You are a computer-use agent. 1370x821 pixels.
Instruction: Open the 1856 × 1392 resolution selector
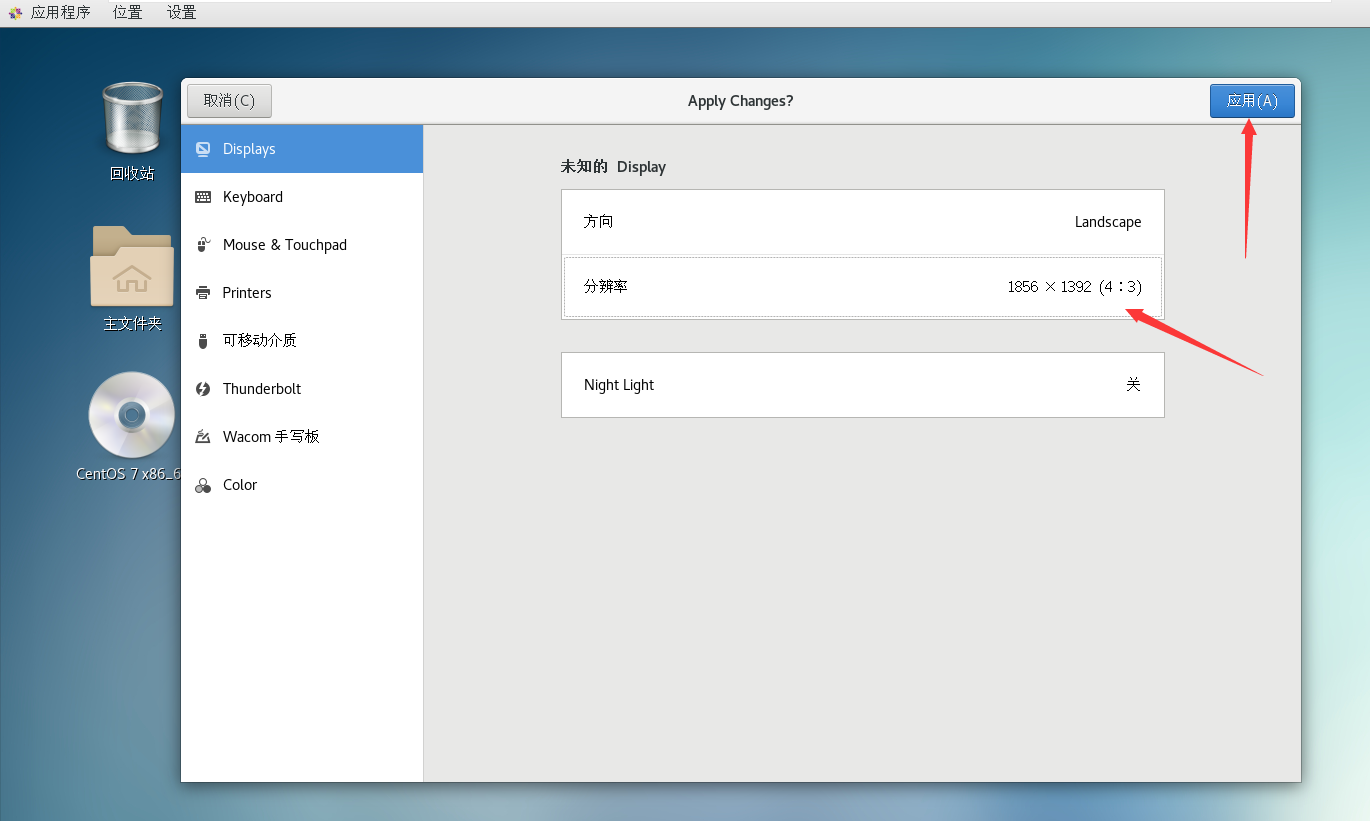point(1074,286)
